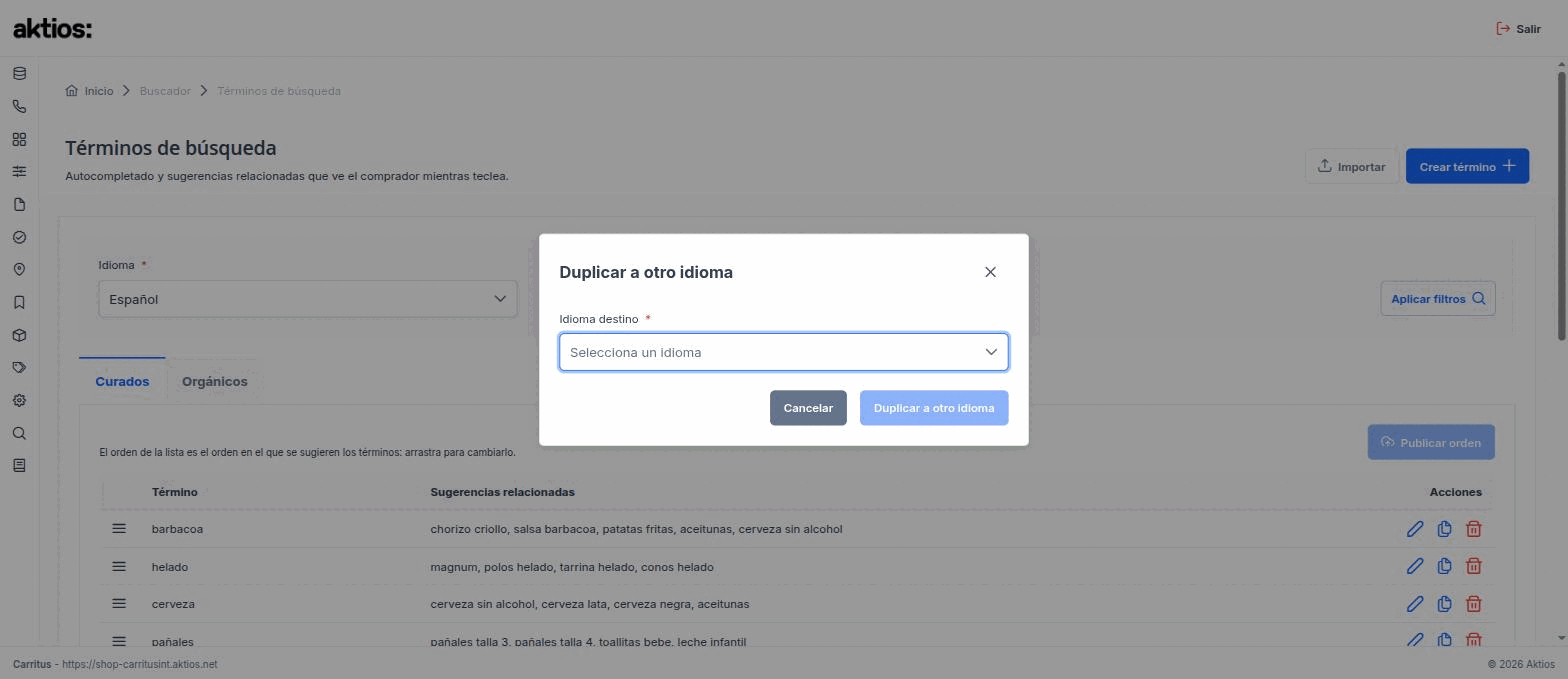The height and width of the screenshot is (679, 1568).
Task: Open the list page icon in sidebar
Action: pyautogui.click(x=19, y=466)
